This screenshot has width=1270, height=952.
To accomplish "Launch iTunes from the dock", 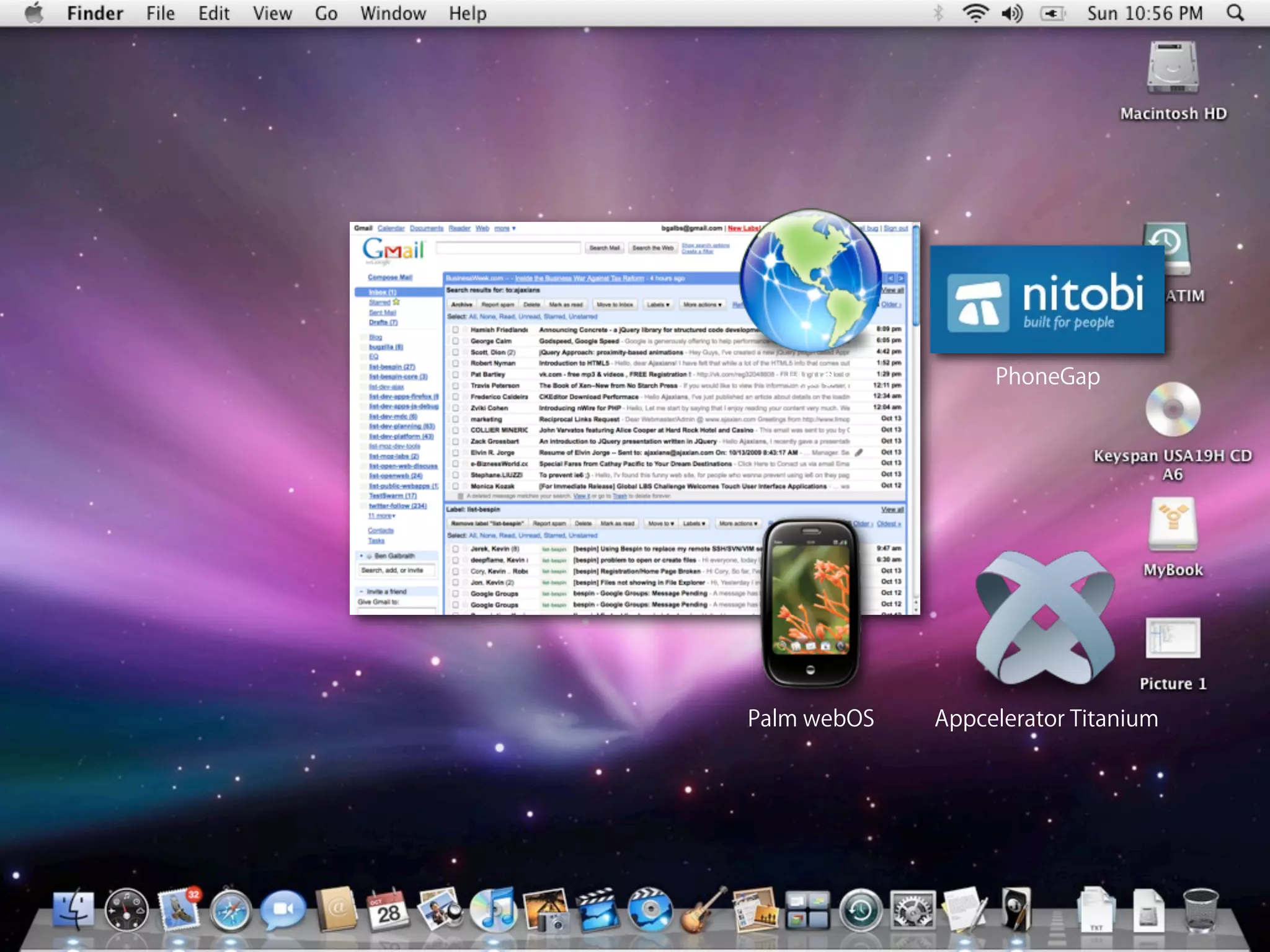I will click(493, 910).
